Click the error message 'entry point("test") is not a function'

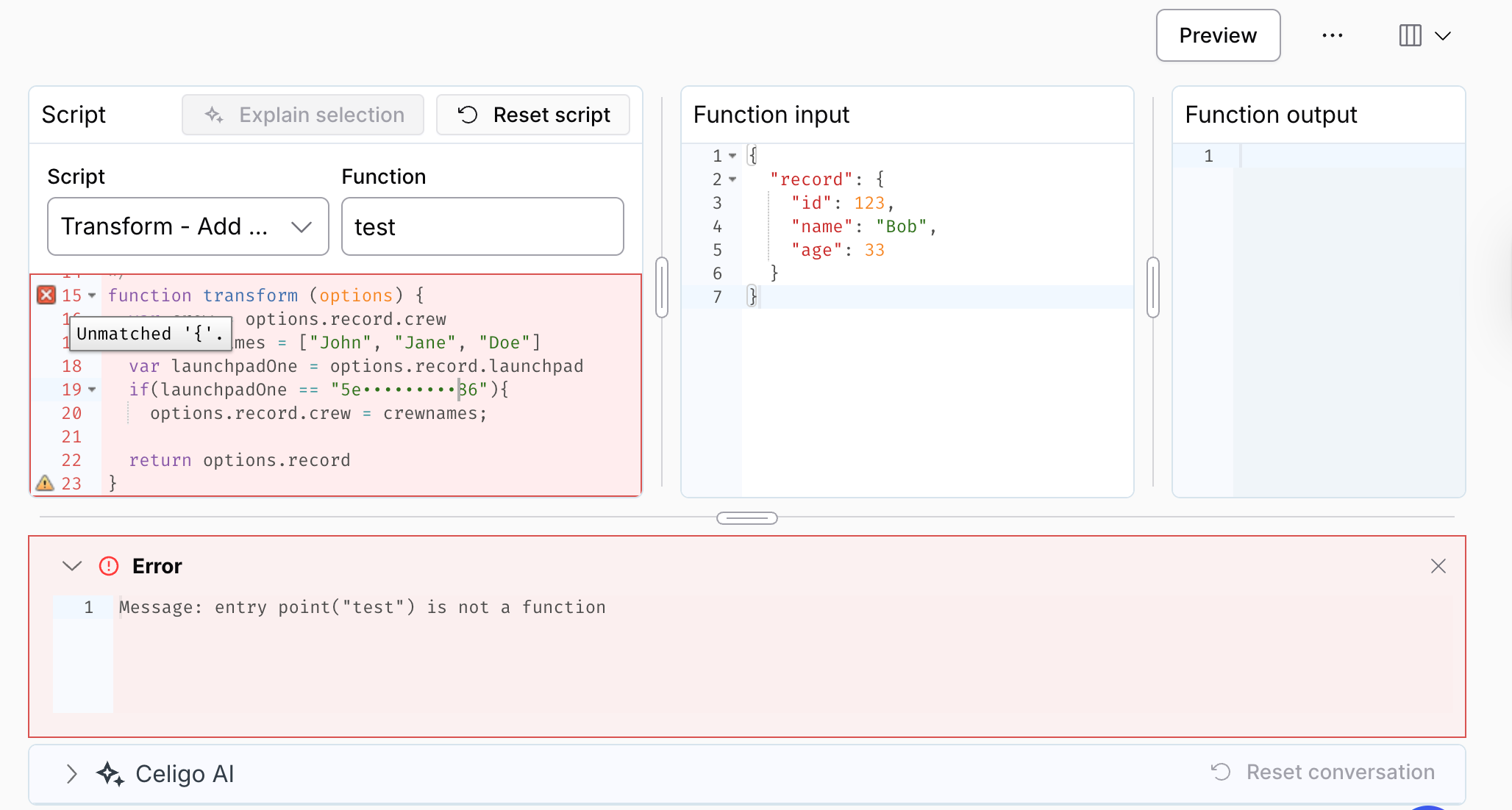(410, 607)
